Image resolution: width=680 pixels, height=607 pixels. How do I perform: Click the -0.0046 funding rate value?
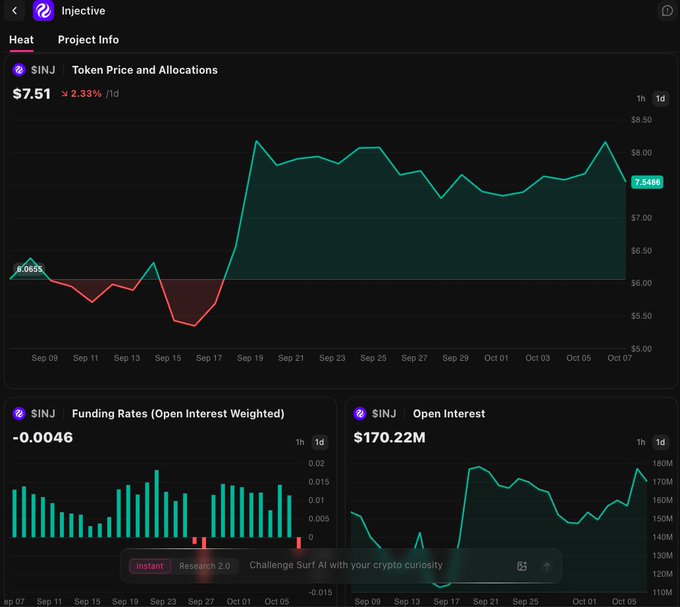pyautogui.click(x=43, y=437)
